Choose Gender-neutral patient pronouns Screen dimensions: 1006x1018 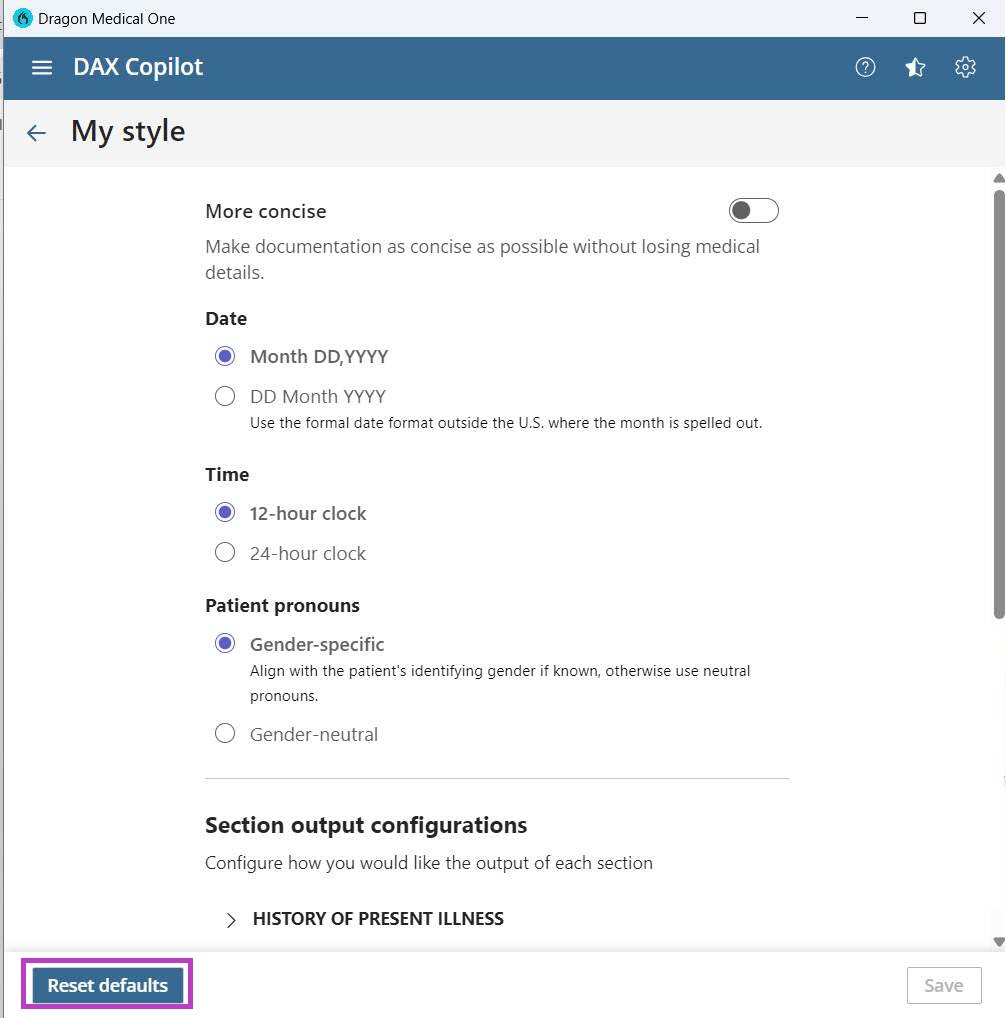click(x=225, y=733)
